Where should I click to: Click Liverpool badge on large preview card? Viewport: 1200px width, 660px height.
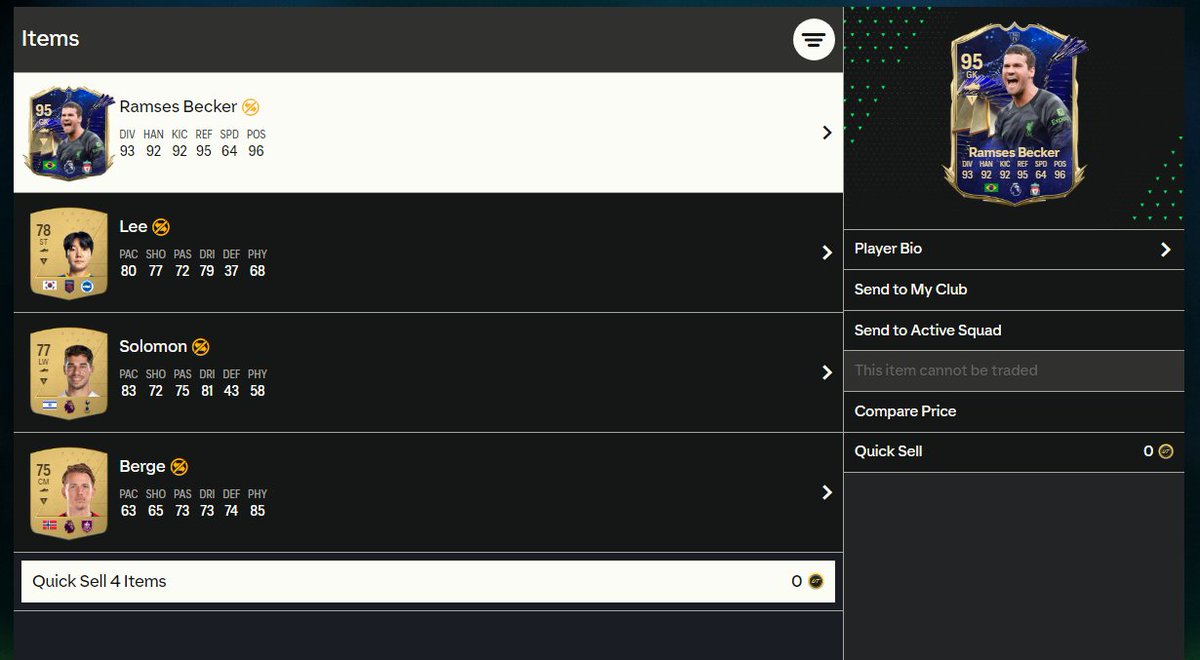point(1037,188)
